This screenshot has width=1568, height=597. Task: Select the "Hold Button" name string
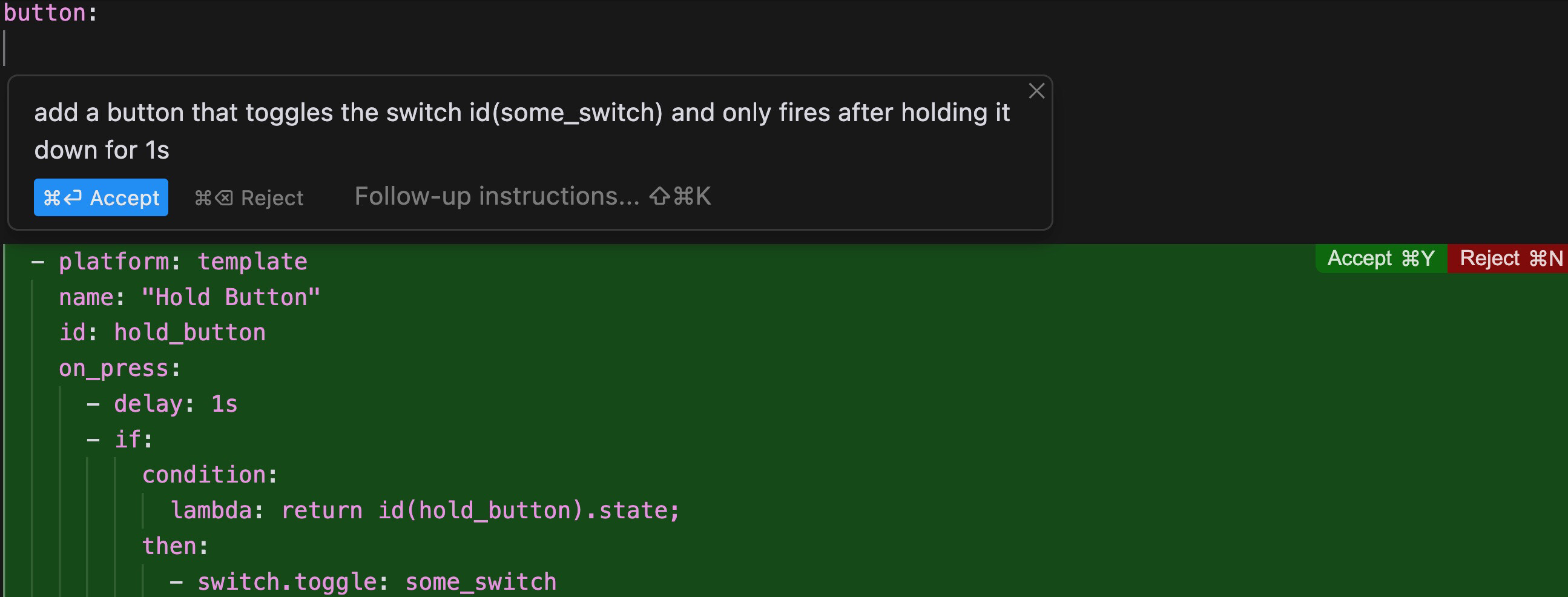[x=230, y=297]
